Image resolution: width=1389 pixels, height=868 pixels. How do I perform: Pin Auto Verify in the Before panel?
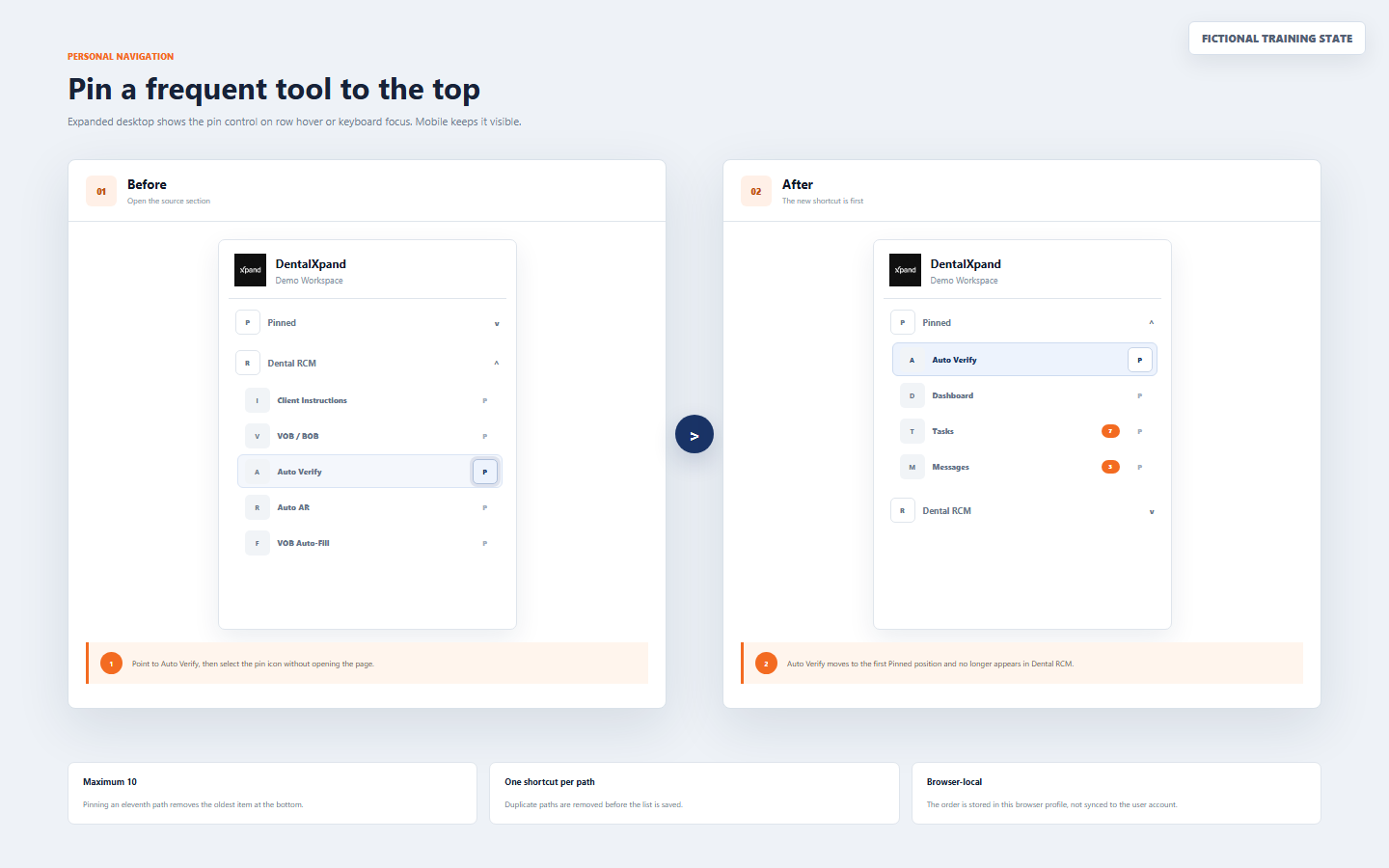pos(485,472)
